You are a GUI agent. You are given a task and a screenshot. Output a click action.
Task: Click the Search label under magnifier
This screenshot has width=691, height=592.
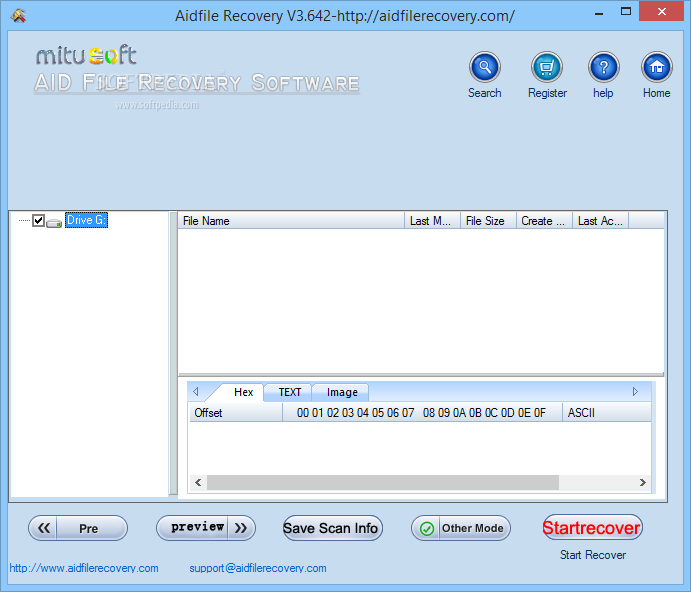pyautogui.click(x=484, y=93)
